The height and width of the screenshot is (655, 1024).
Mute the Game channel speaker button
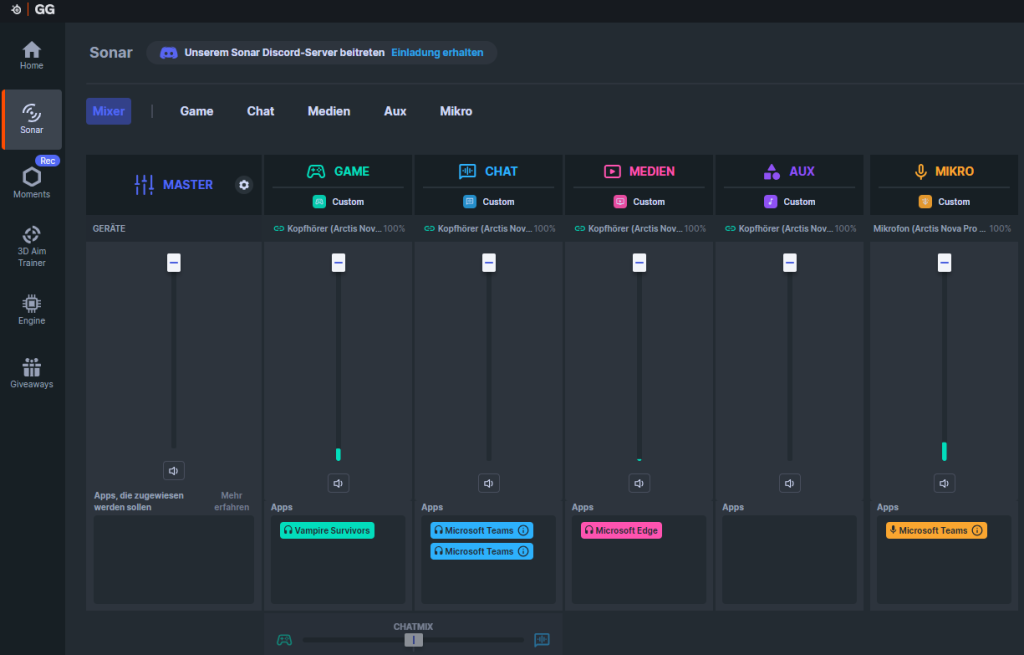click(x=338, y=484)
